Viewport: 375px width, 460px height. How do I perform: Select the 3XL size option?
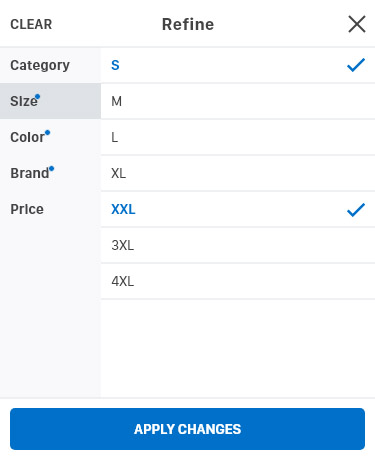point(238,246)
